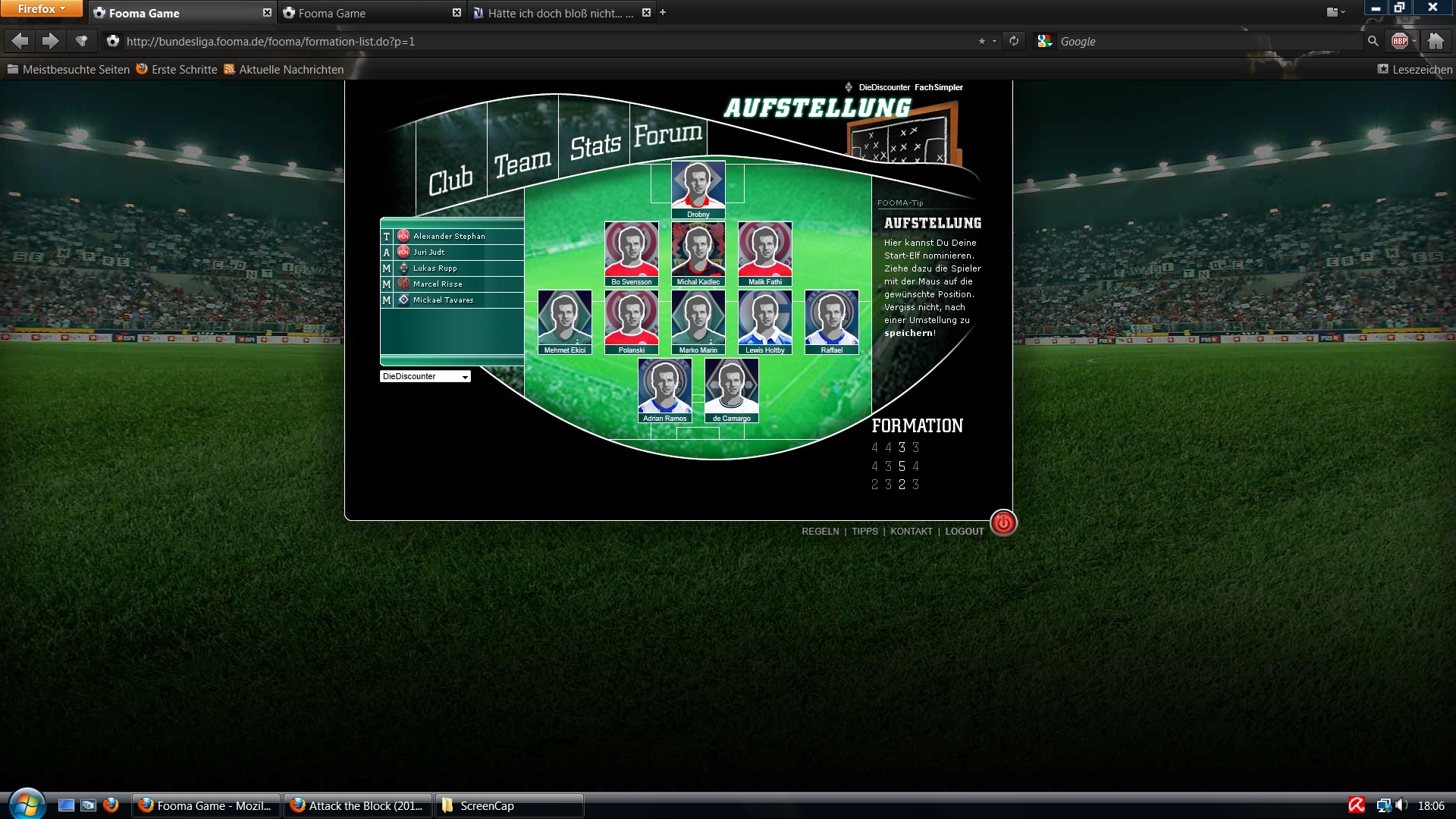The height and width of the screenshot is (819, 1456).
Task: Open the Adblock Plus toolbar icon
Action: 1400,41
